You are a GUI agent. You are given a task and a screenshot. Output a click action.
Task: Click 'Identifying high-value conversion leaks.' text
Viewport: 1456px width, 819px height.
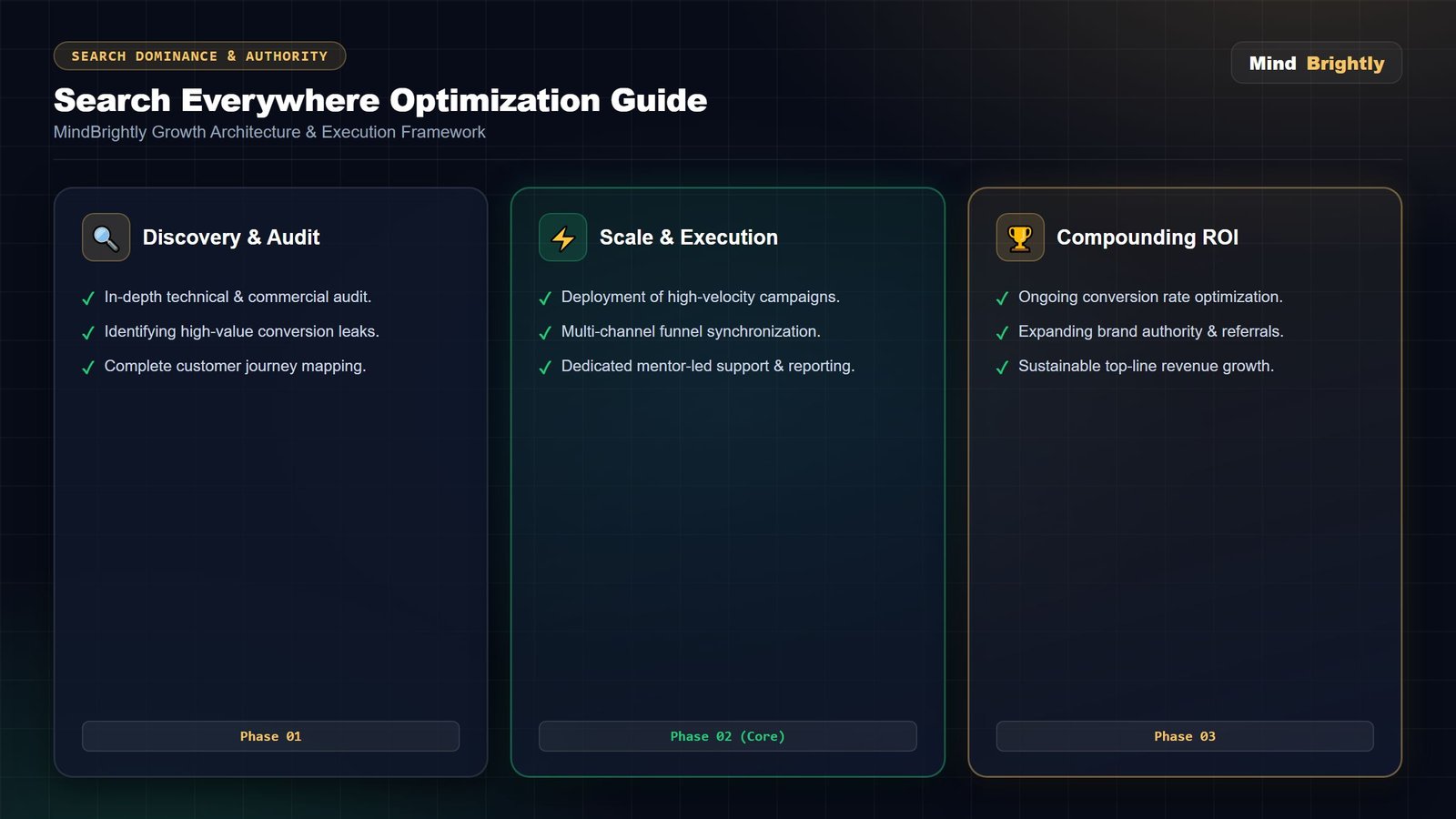click(x=241, y=331)
